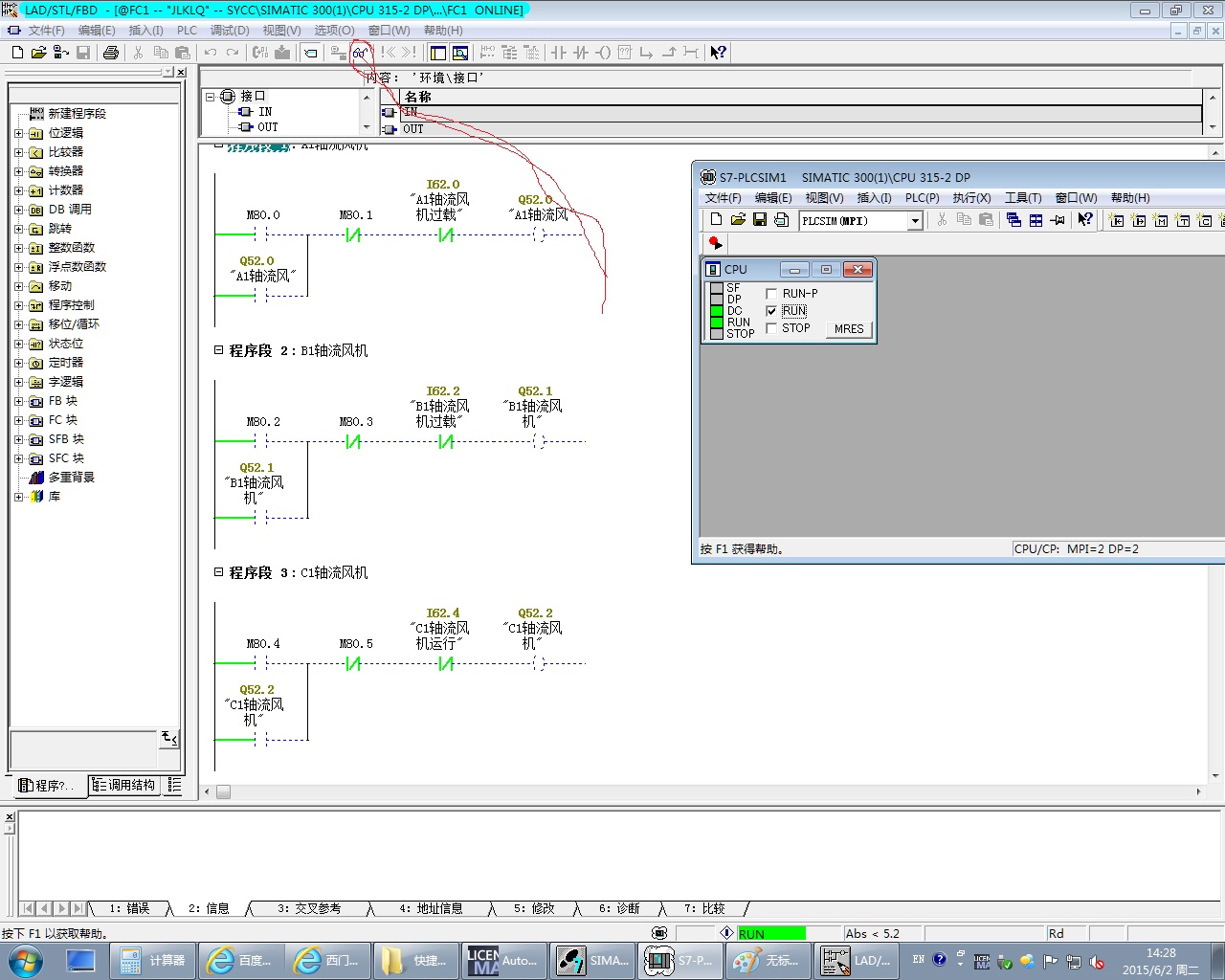Check the RUN-P mode checkbox
1225x980 pixels.
(x=771, y=294)
